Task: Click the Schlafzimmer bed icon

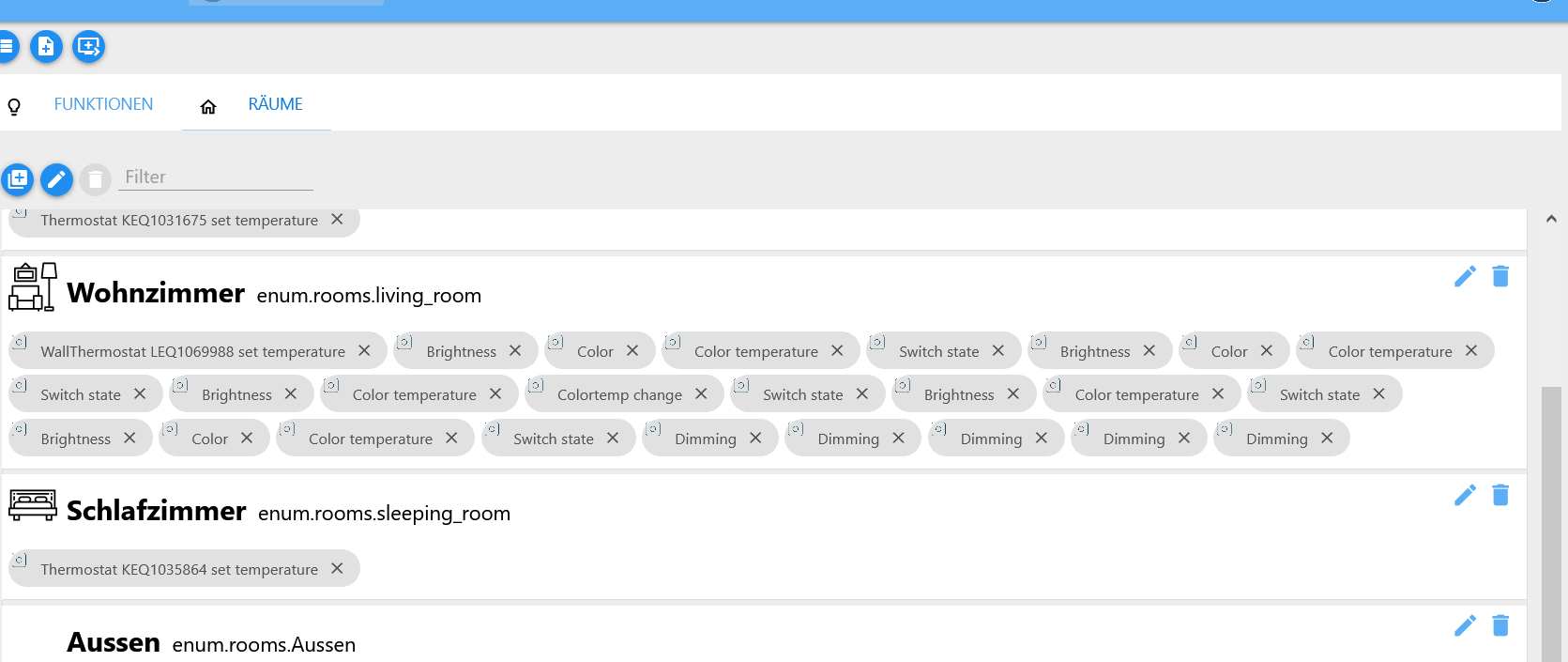Action: click(x=33, y=505)
